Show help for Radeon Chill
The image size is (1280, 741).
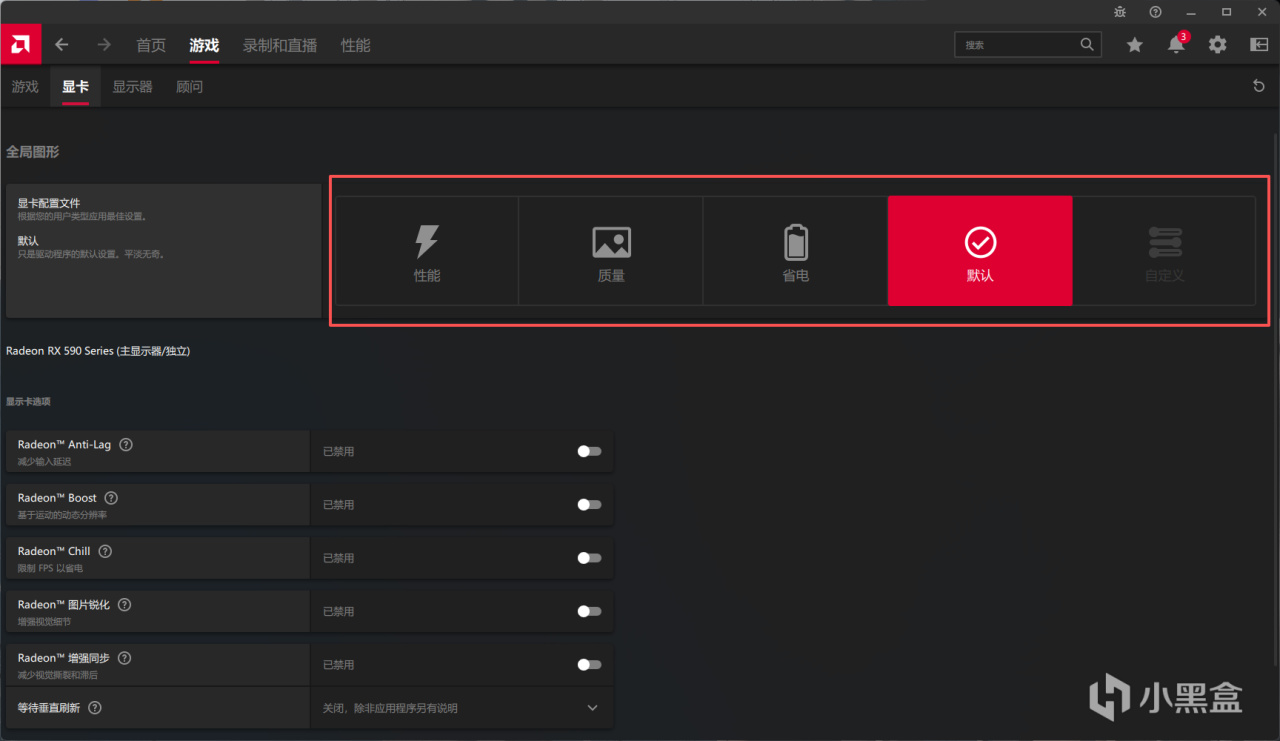pyautogui.click(x=105, y=551)
